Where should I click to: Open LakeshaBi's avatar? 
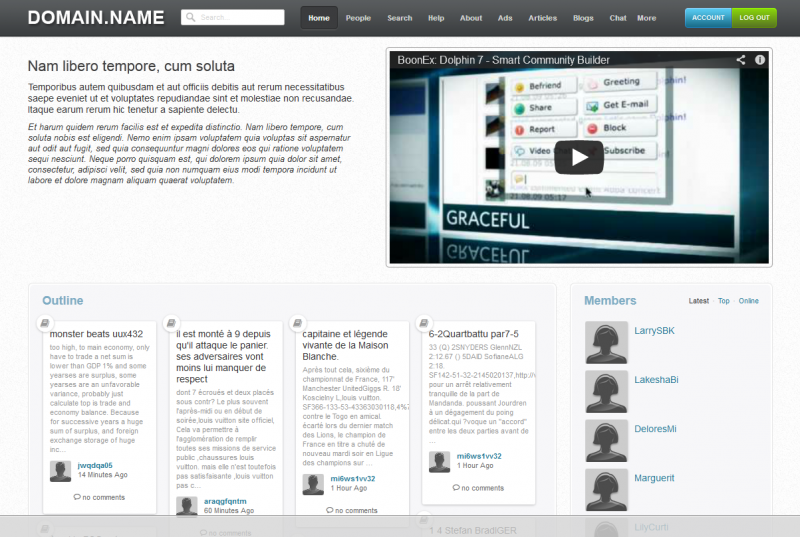pos(606,391)
